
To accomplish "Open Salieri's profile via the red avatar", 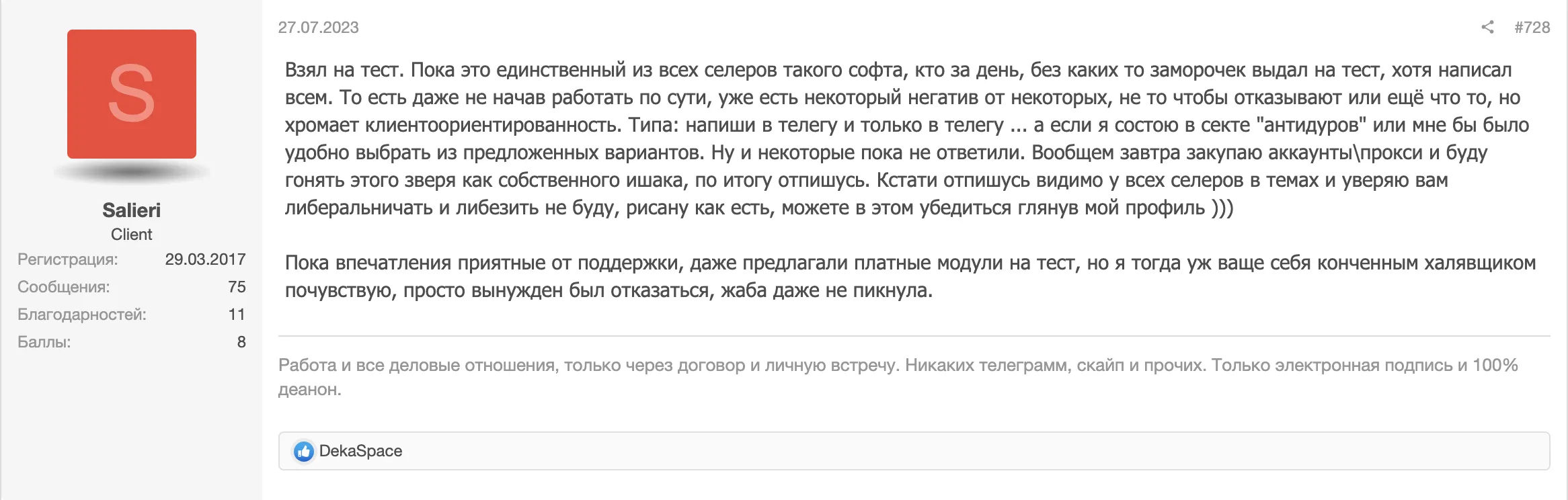I will point(131,94).
